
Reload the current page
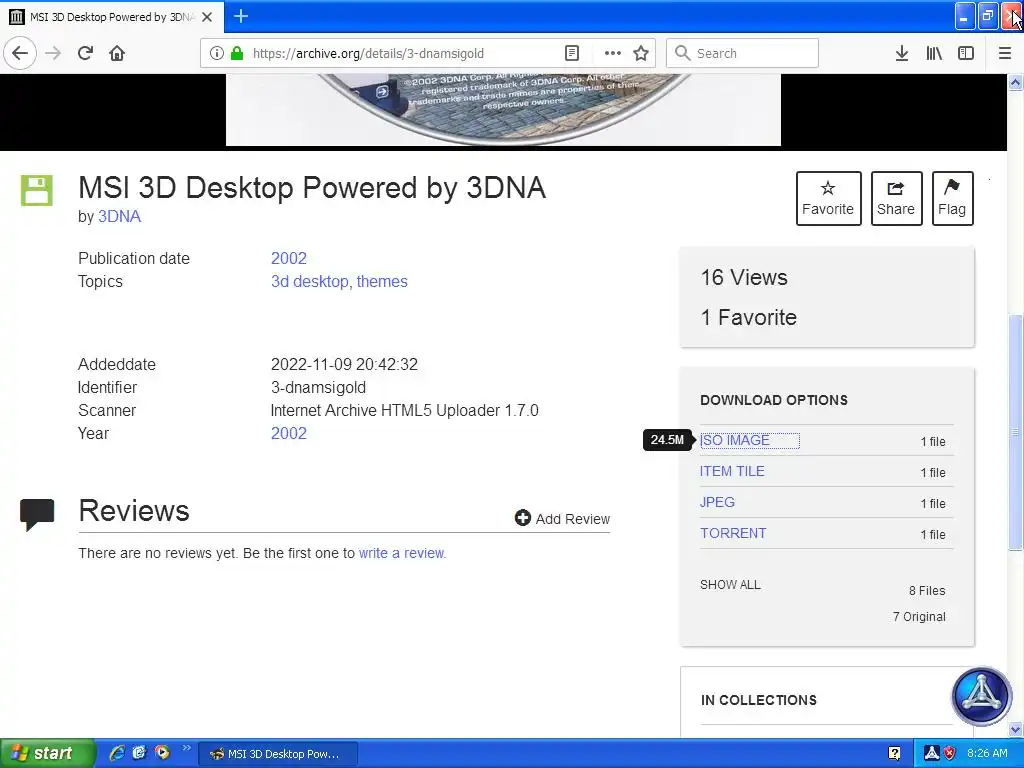point(85,53)
